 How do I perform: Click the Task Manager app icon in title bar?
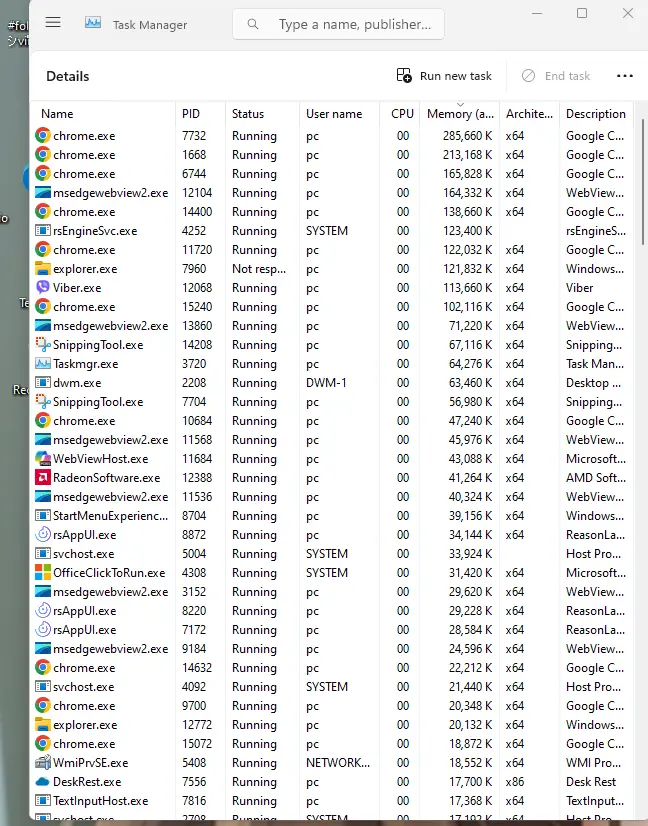coord(93,23)
